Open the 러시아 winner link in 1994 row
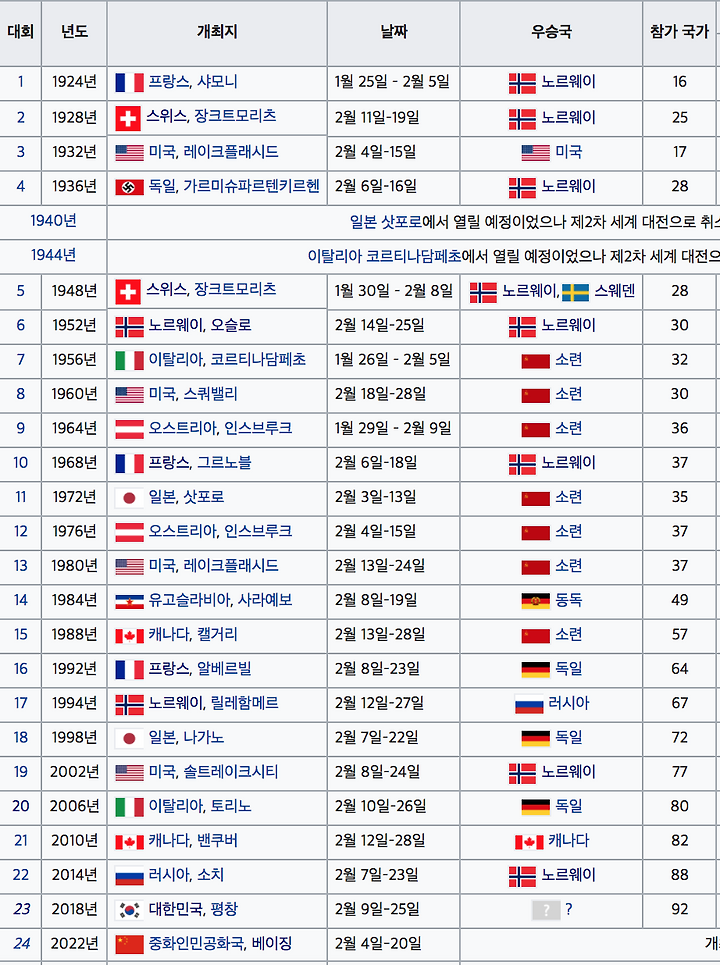This screenshot has height=965, width=720. coord(569,703)
